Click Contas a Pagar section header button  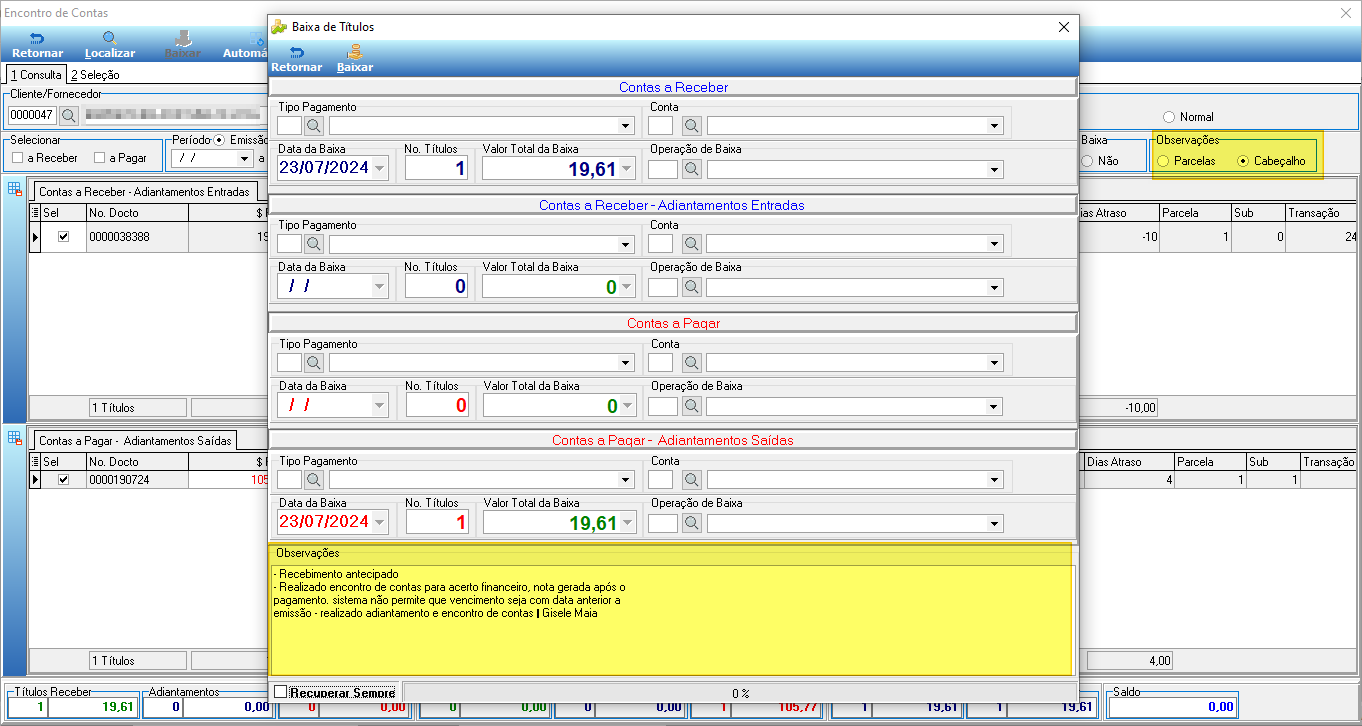pos(672,323)
